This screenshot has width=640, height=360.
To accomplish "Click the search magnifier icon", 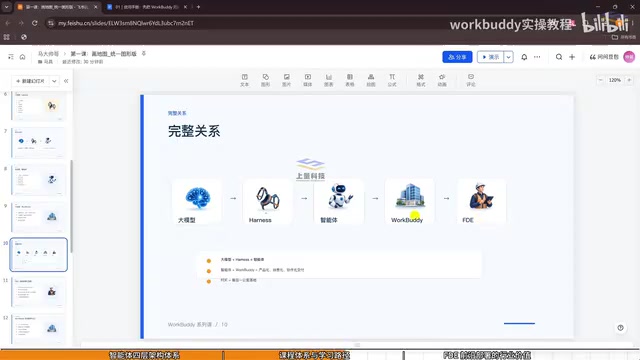I will coord(559,57).
